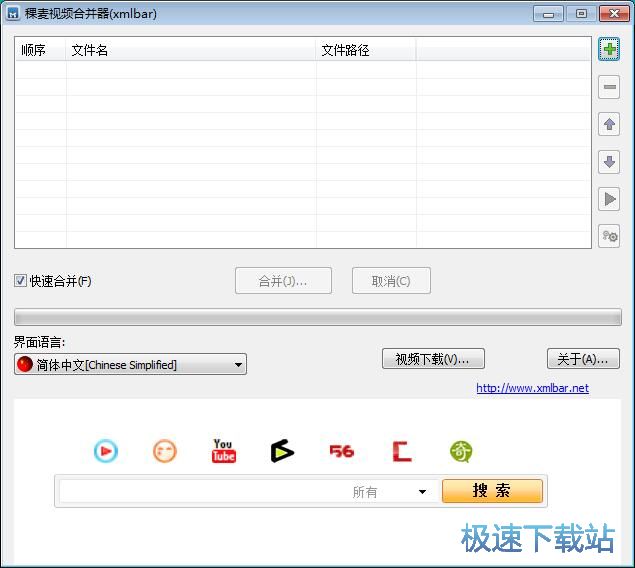
Task: Click the red bracket-shaped site icon
Action: point(402,451)
